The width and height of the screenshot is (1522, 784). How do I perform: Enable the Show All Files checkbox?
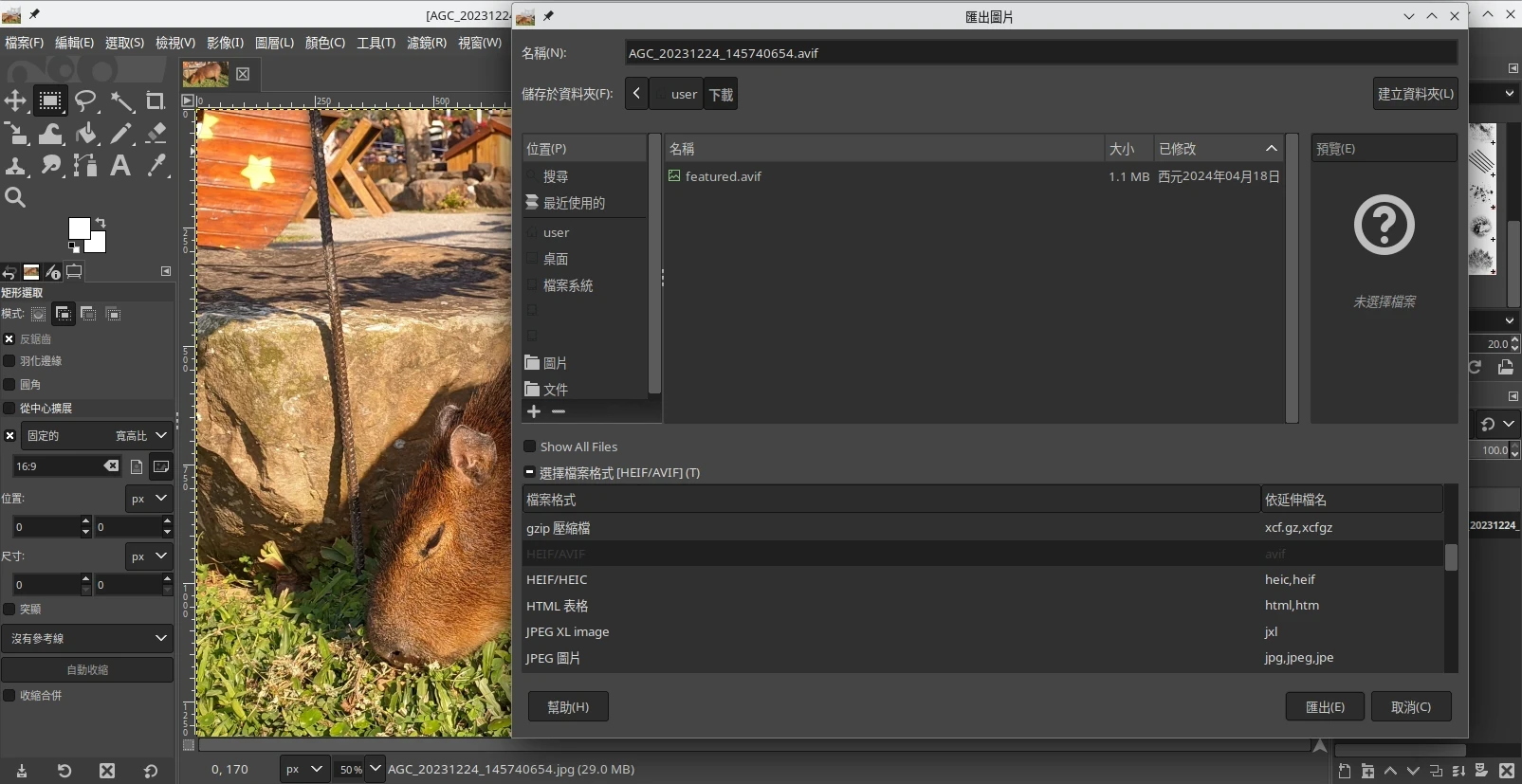(x=530, y=447)
